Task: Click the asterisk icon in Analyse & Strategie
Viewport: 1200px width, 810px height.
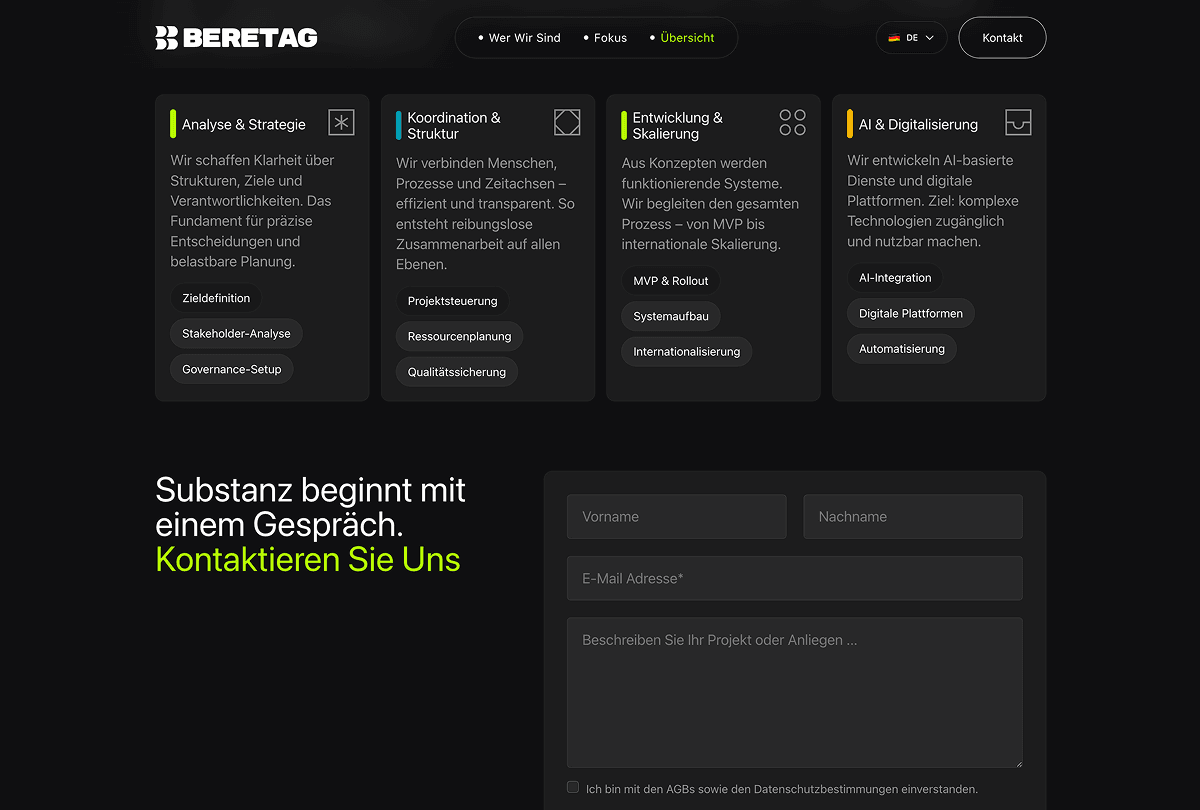Action: [x=342, y=123]
